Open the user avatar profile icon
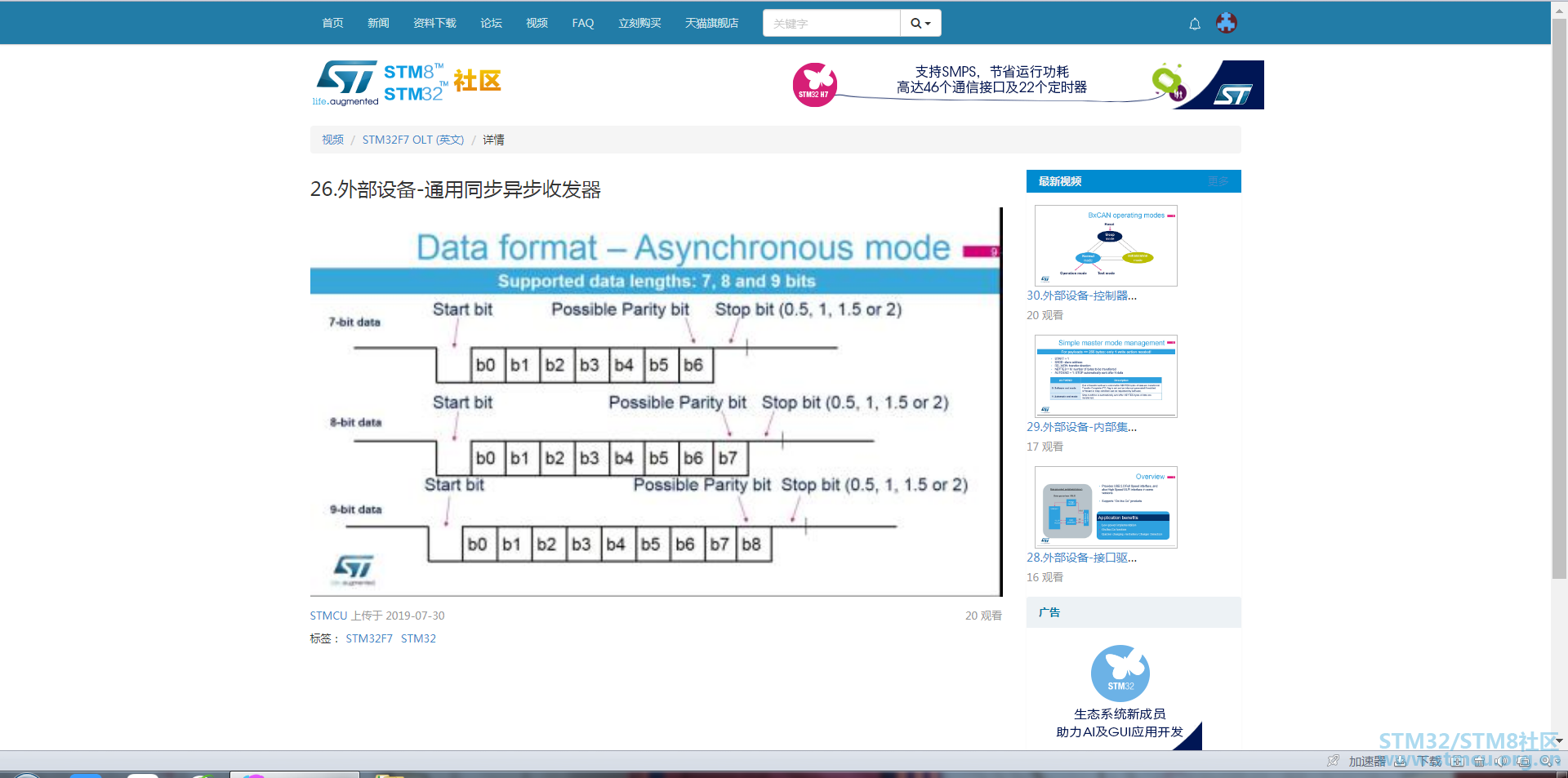1568x778 pixels. click(x=1226, y=23)
